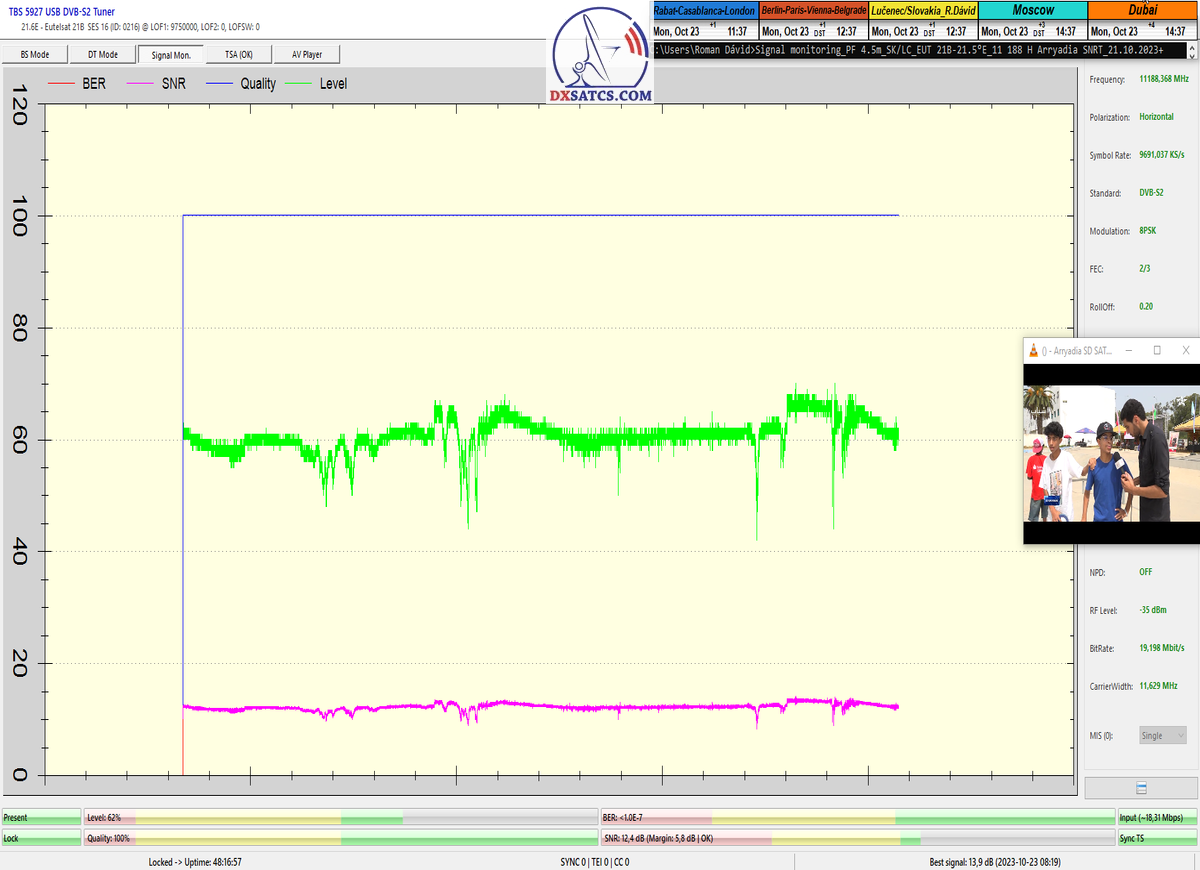Switch to the BS Mode tab
This screenshot has width=1200, height=870.
point(34,54)
